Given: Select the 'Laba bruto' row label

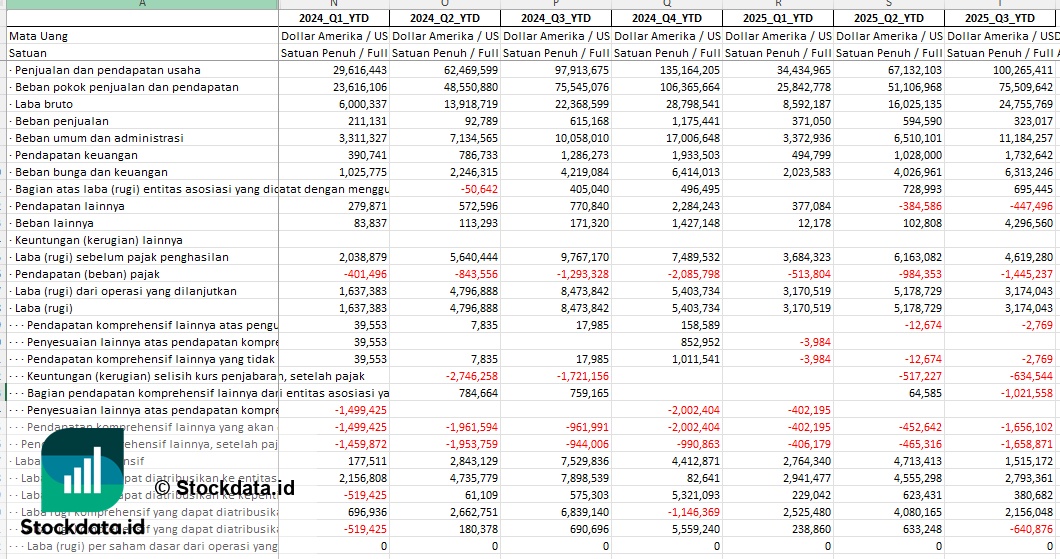Looking at the screenshot, I should (x=43, y=104).
